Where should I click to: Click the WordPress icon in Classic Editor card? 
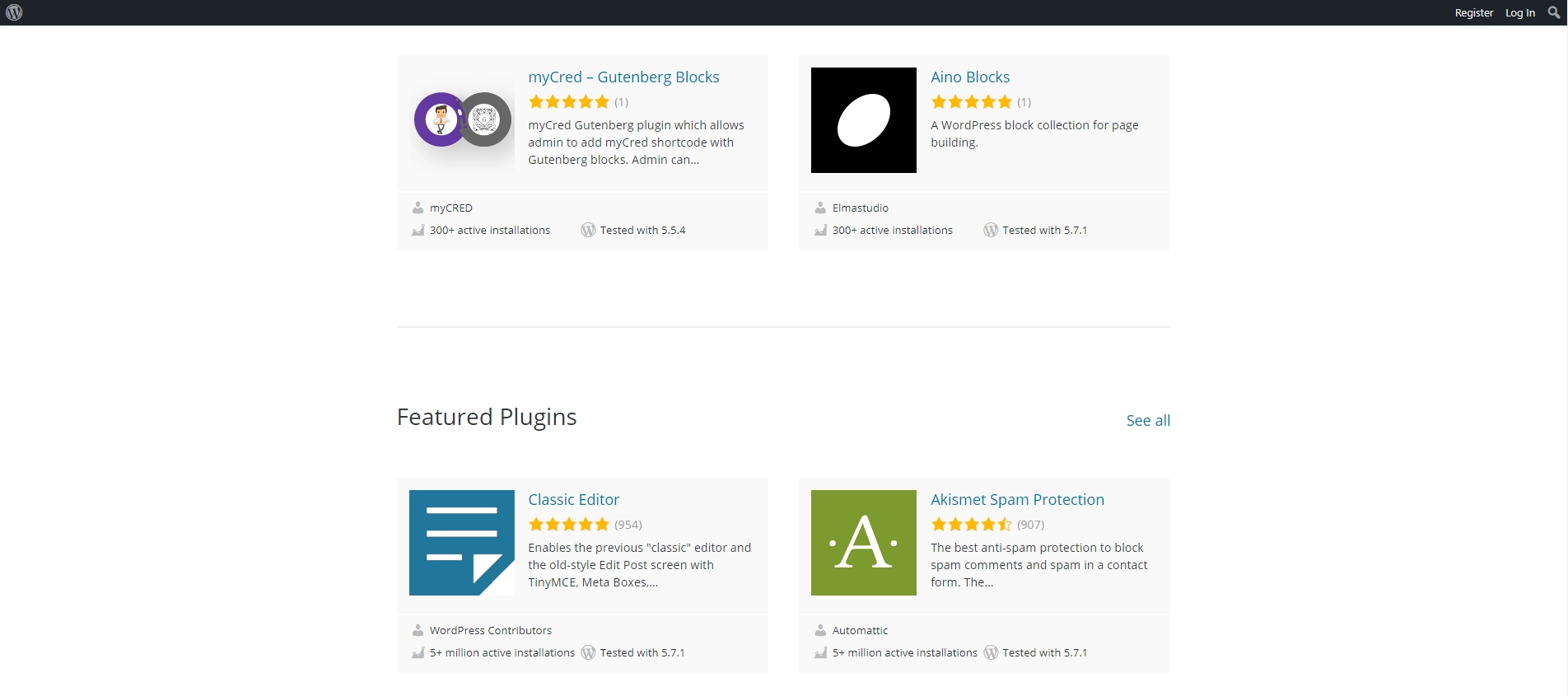588,652
